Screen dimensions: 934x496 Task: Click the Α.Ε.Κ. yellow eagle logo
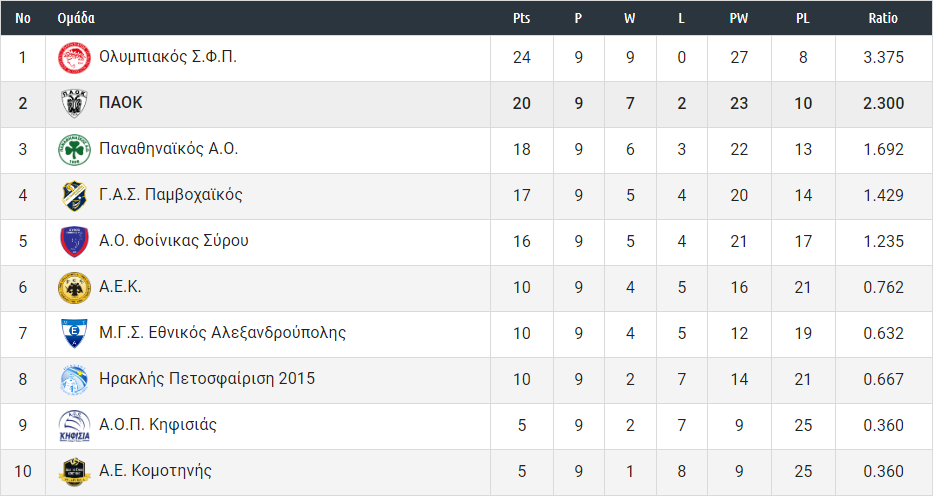75,288
